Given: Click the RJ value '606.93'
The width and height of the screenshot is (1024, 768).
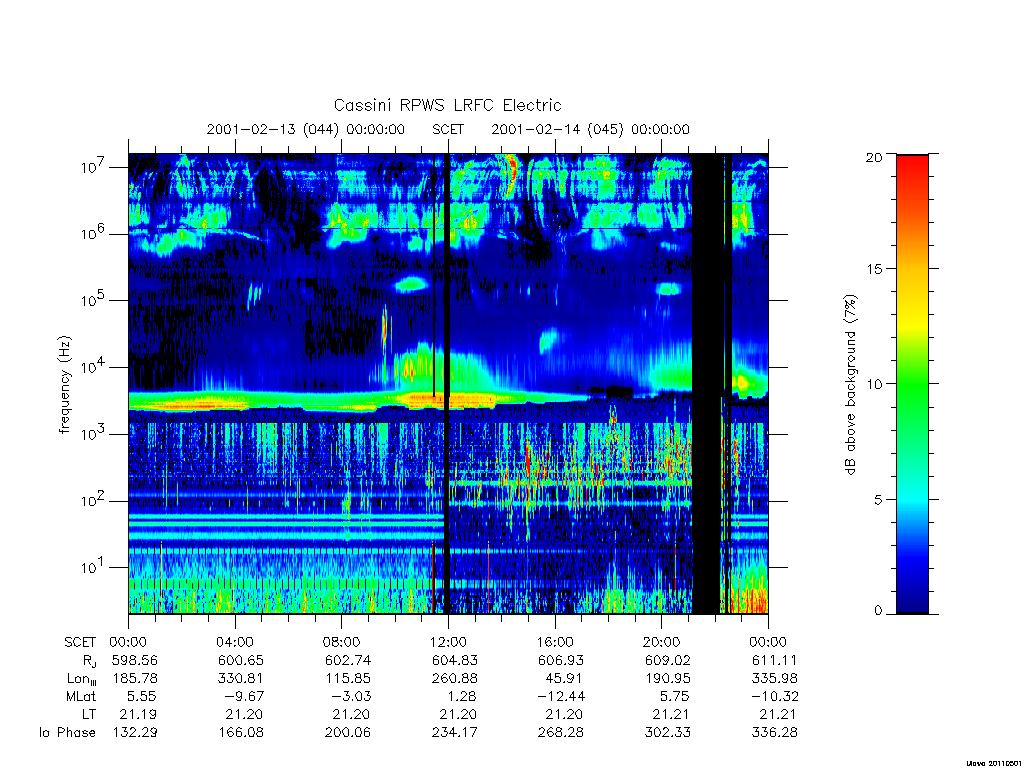Looking at the screenshot, I should (x=560, y=660).
